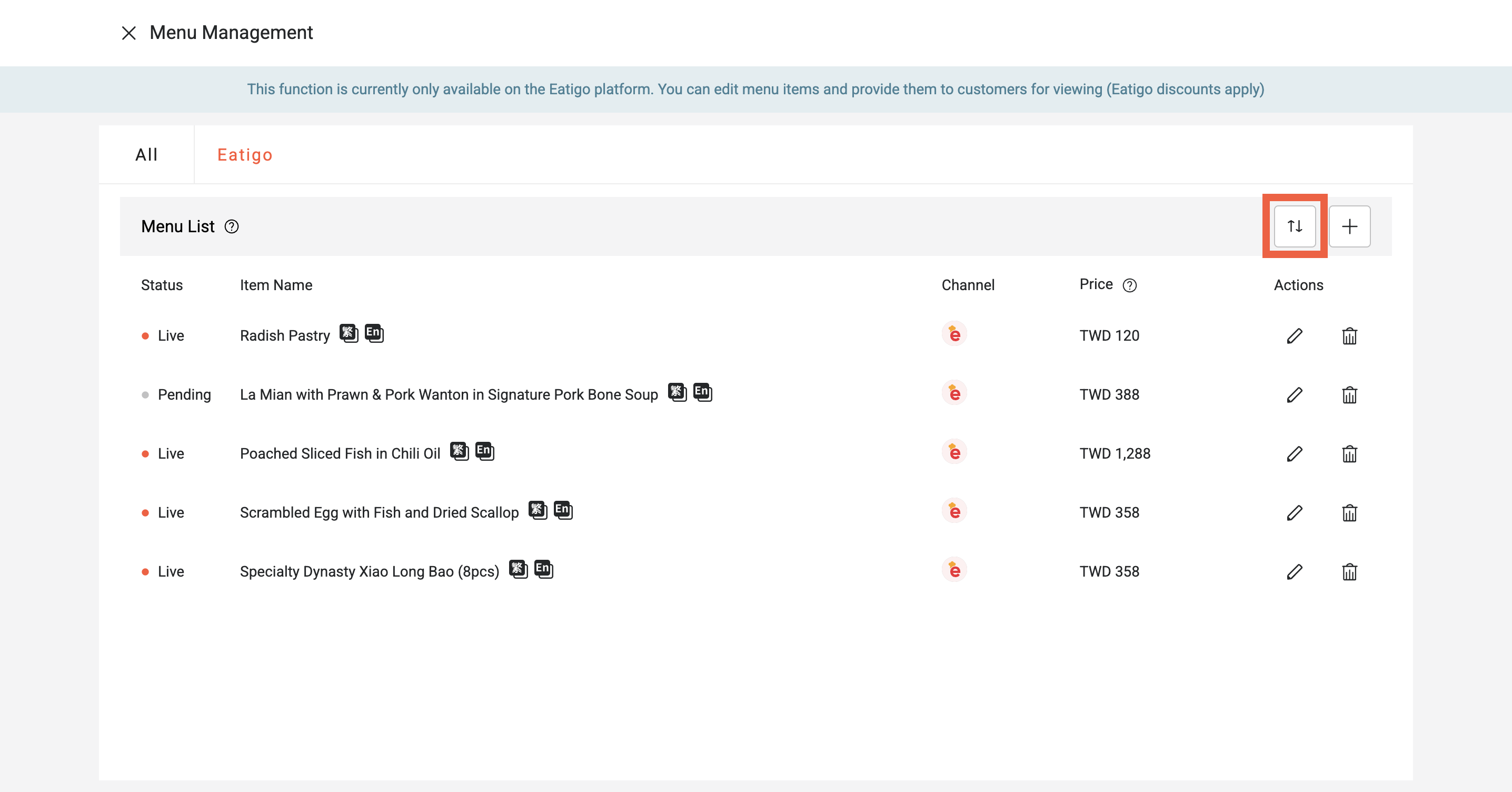Click the Status column header
Viewport: 1512px width, 792px height.
(162, 285)
